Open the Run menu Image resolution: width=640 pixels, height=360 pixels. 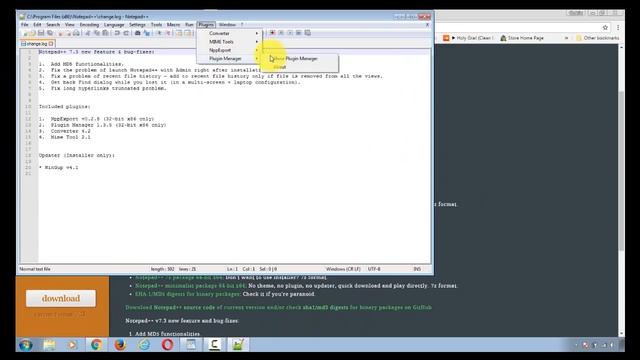pyautogui.click(x=189, y=24)
